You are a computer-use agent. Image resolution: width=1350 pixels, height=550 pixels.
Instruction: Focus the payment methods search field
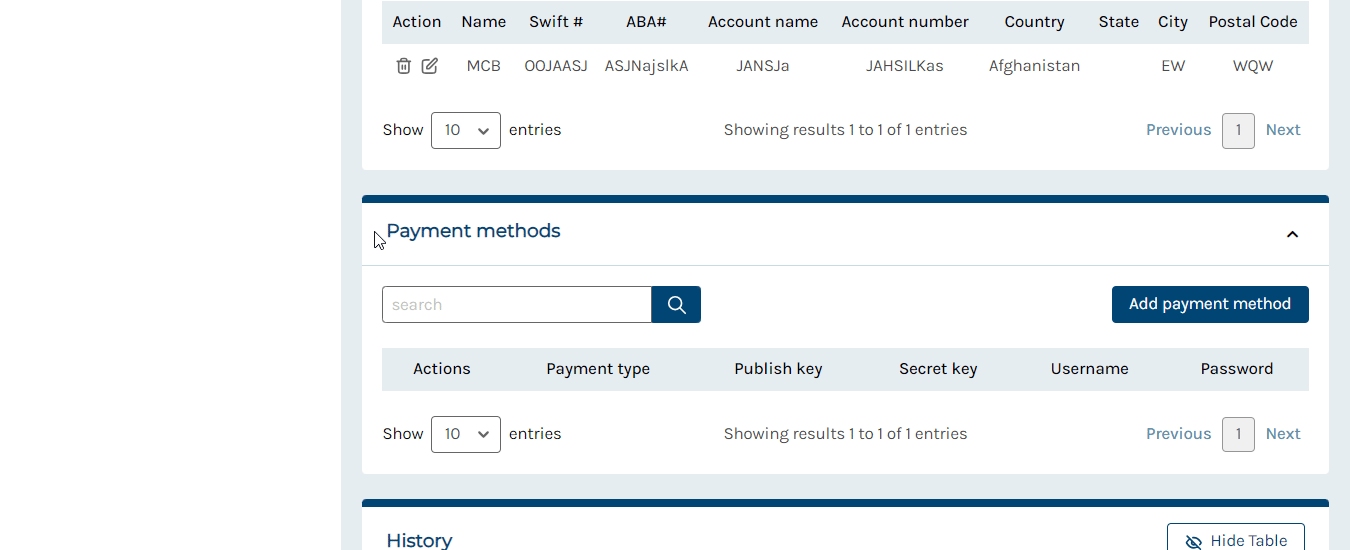(x=517, y=305)
